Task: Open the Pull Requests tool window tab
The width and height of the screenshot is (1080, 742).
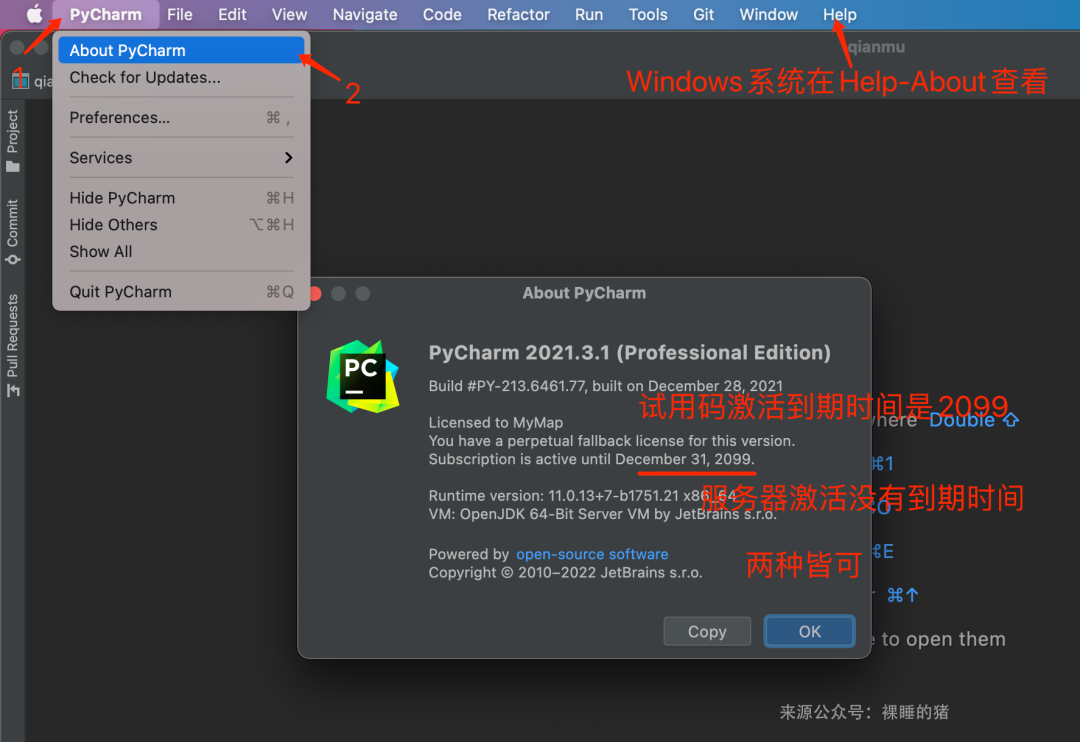Action: (12, 345)
